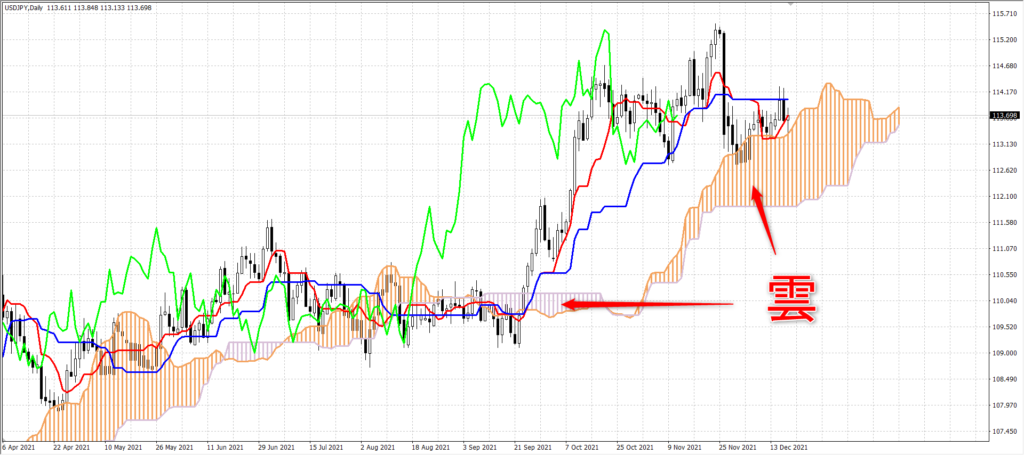Select the green Chikou span peak near October

[x=605, y=31]
